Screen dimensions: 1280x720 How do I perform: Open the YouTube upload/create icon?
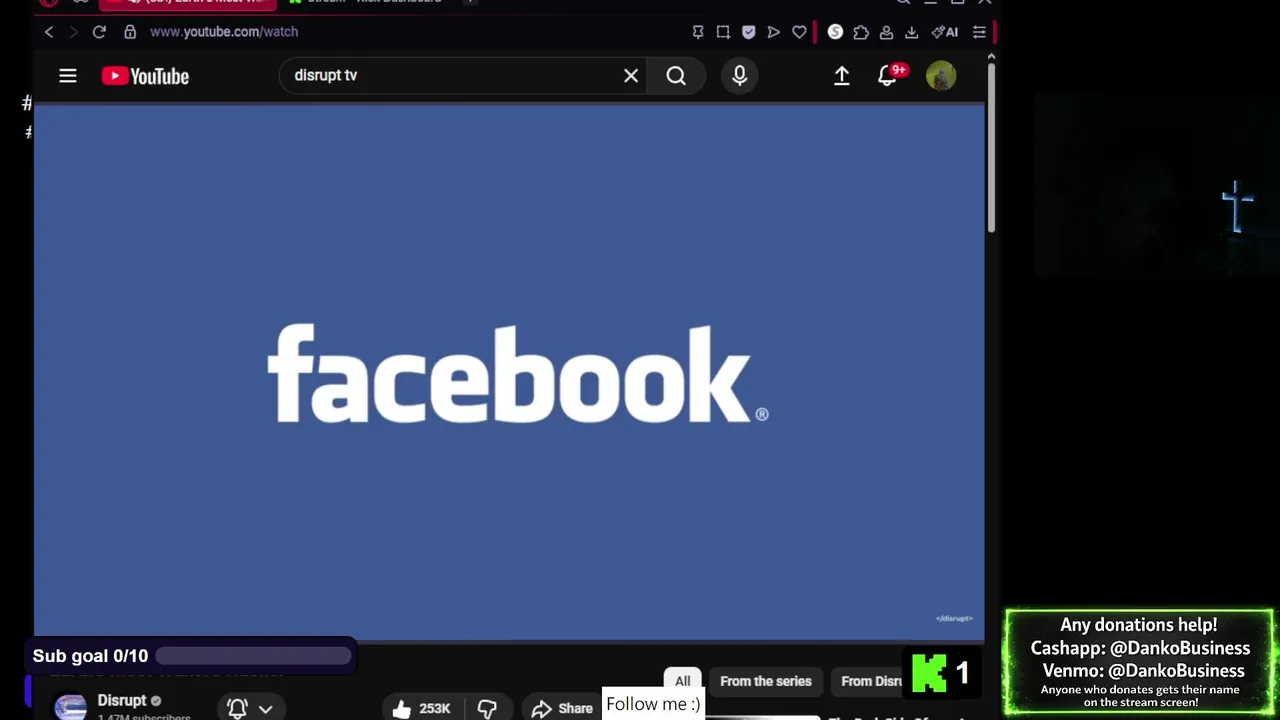(x=842, y=76)
